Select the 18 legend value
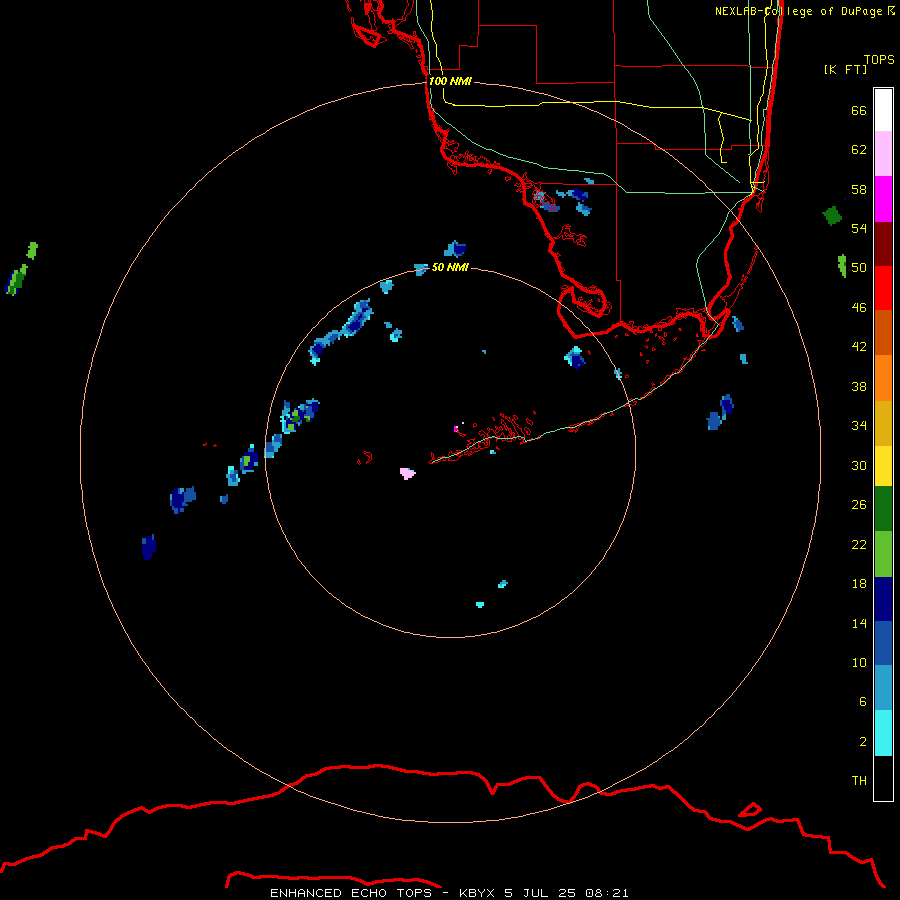The height and width of the screenshot is (900, 900). (859, 584)
